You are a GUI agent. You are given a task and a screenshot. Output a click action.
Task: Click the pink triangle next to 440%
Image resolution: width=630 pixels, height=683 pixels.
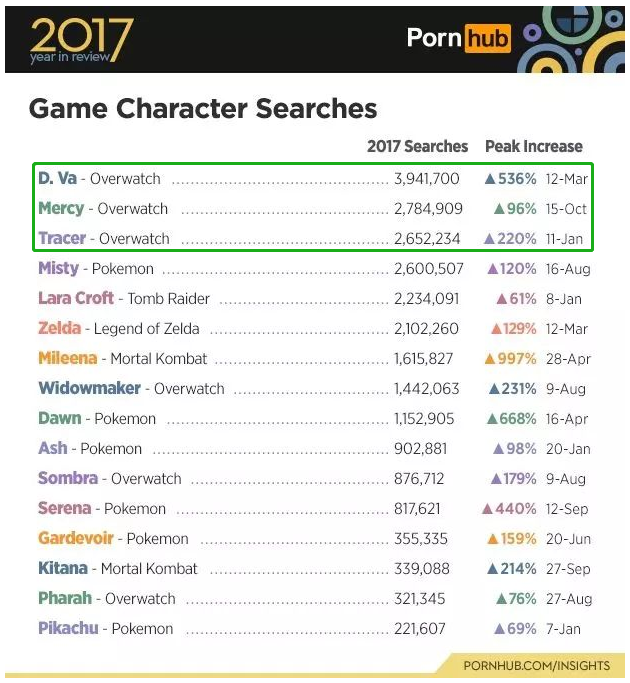point(487,509)
